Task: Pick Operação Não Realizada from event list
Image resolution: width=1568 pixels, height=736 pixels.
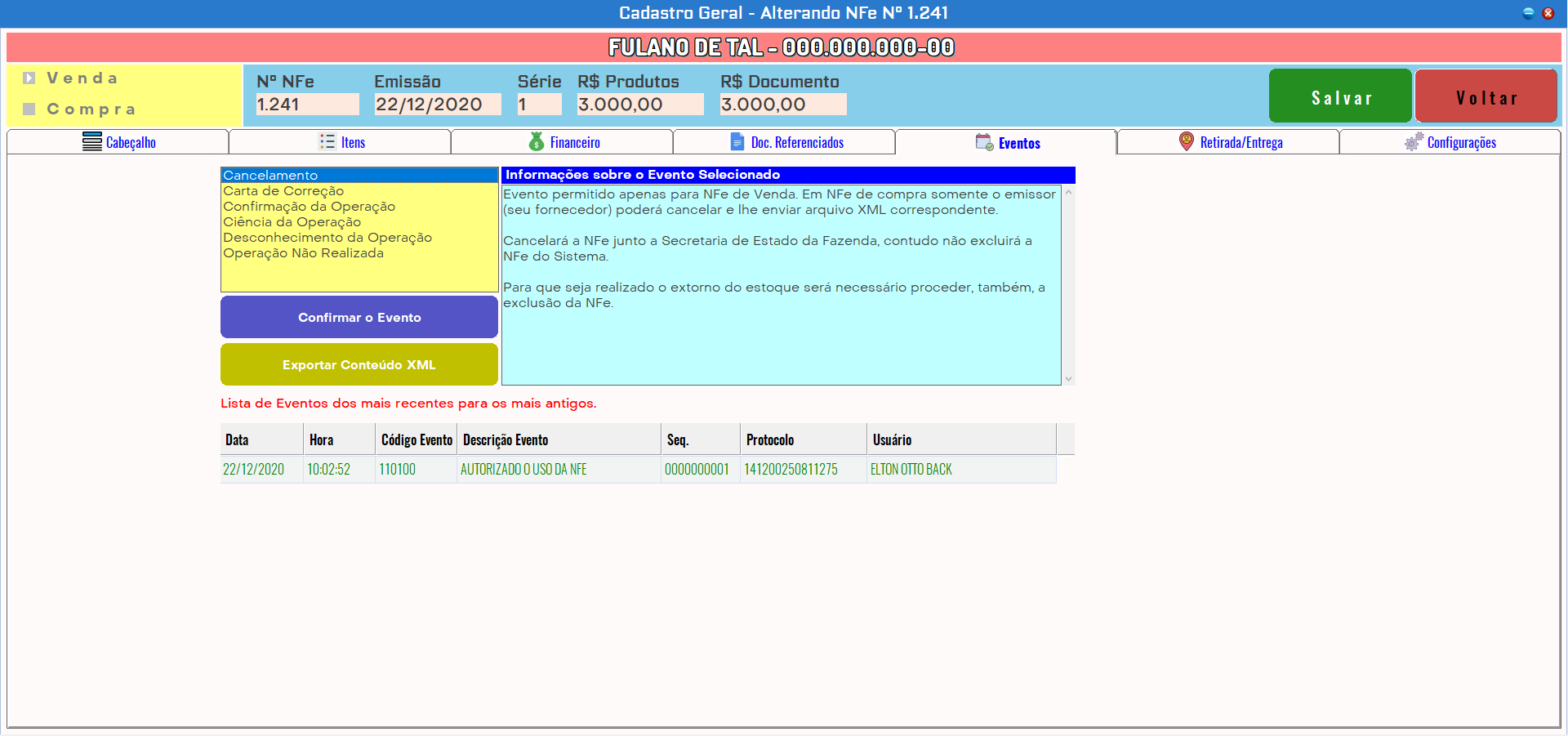Action: click(x=303, y=253)
